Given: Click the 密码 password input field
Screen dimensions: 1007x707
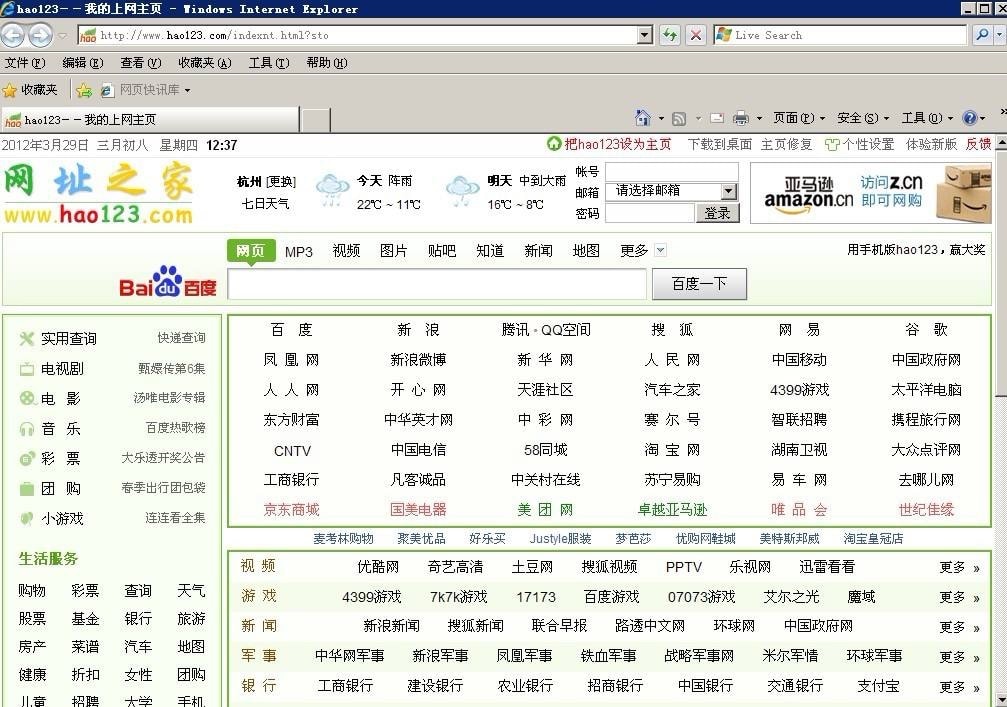Looking at the screenshot, I should (x=650, y=213).
